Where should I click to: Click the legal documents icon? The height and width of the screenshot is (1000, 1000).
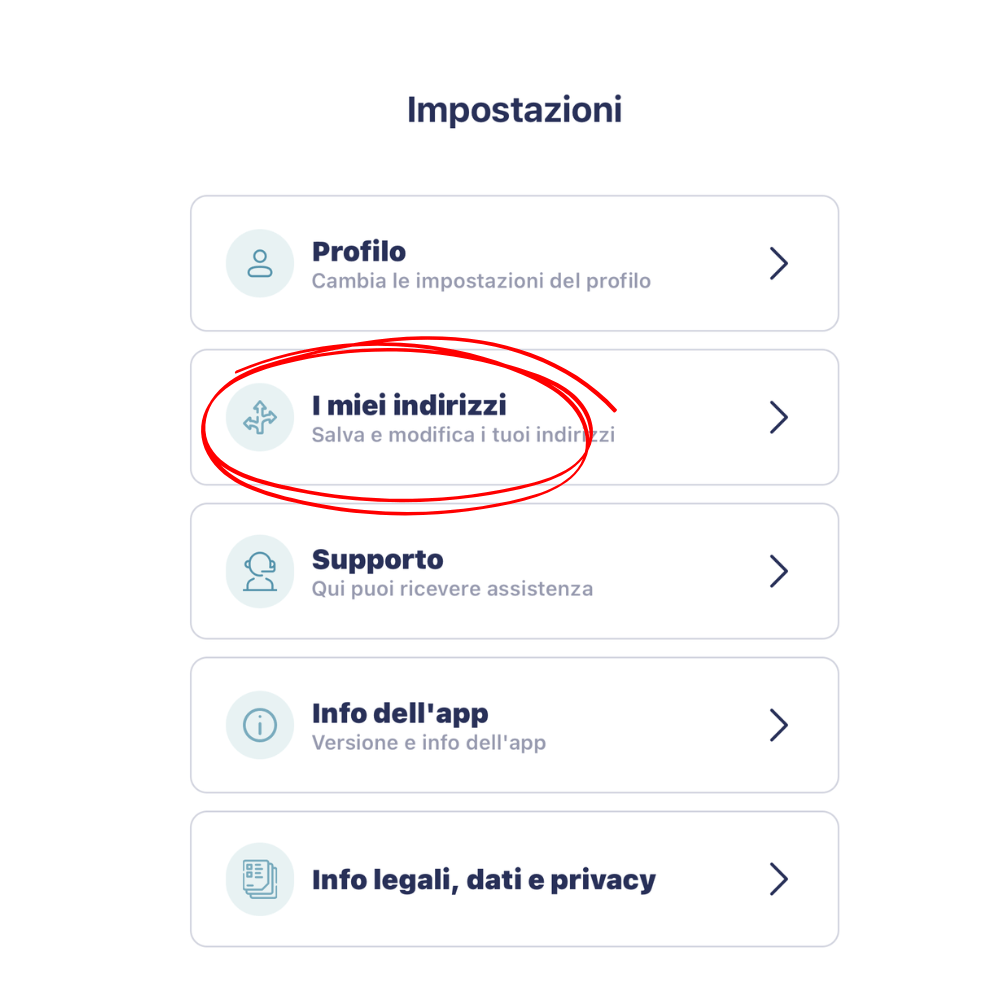click(260, 879)
